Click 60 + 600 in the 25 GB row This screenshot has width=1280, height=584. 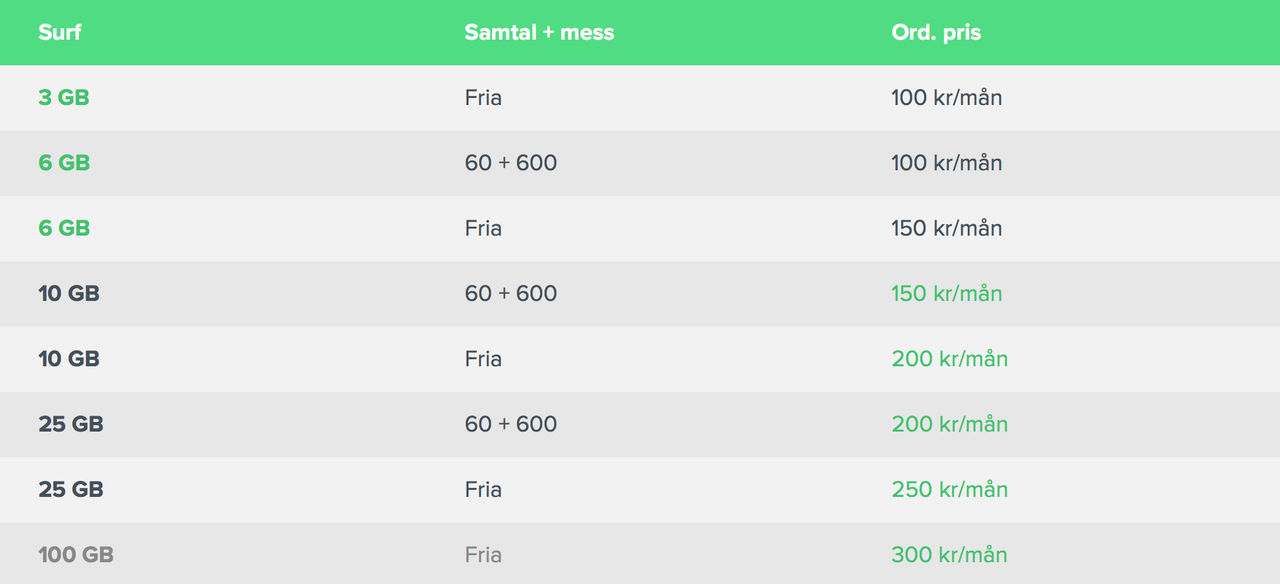(510, 424)
